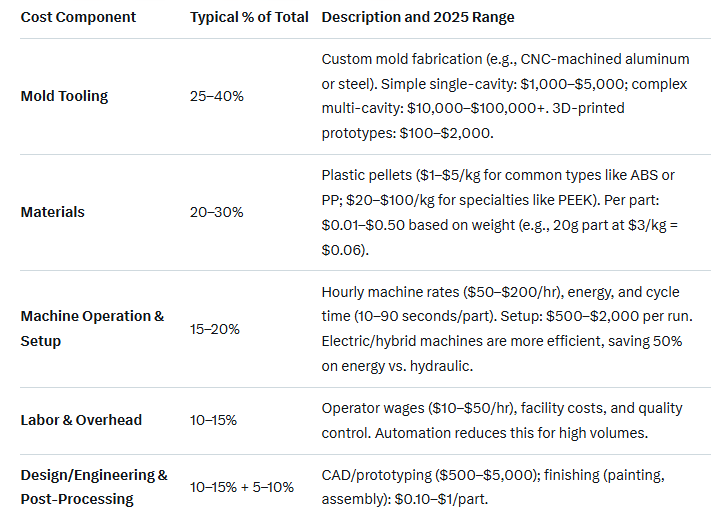
Task: Select the Mold Tooling row label
Action: click(x=64, y=96)
